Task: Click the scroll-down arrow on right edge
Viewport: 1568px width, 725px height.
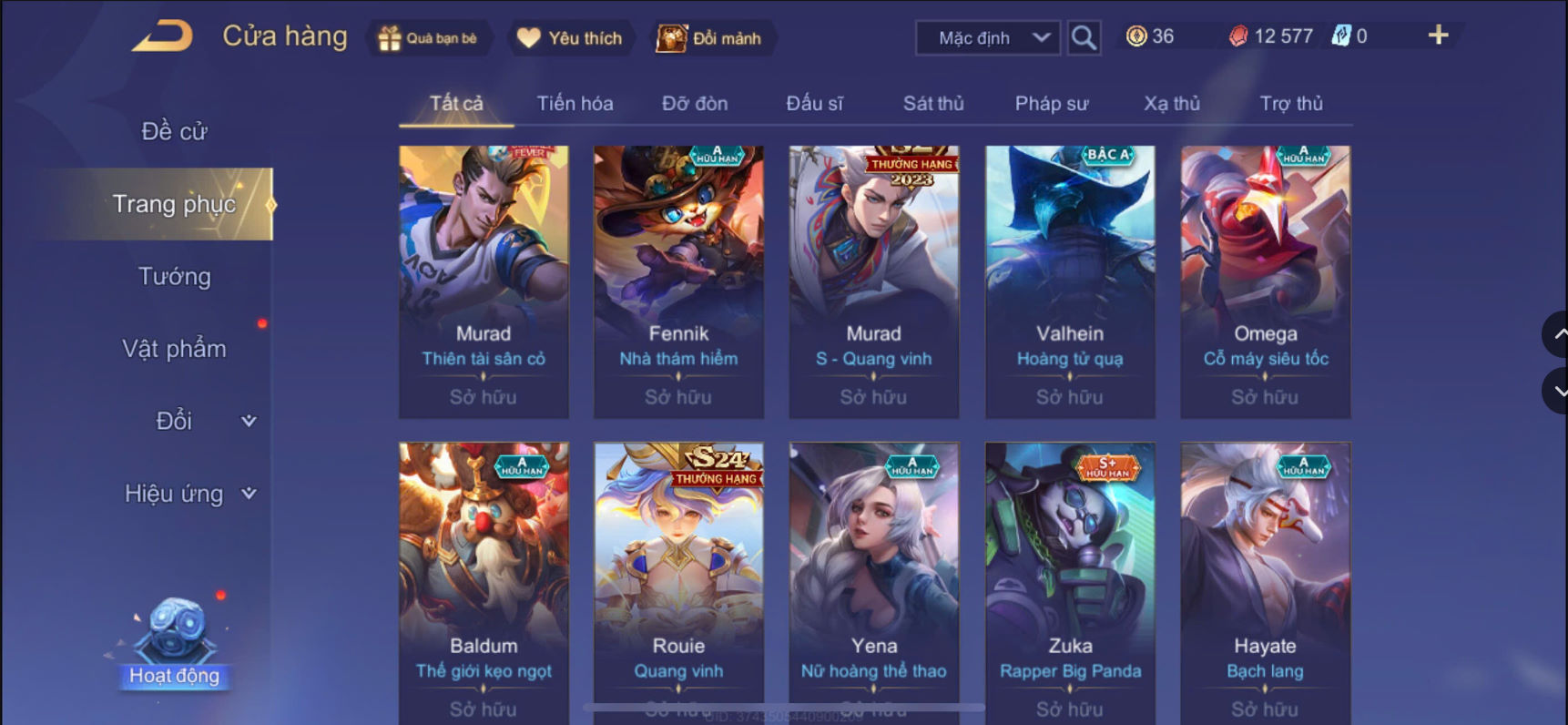Action: (x=1557, y=391)
